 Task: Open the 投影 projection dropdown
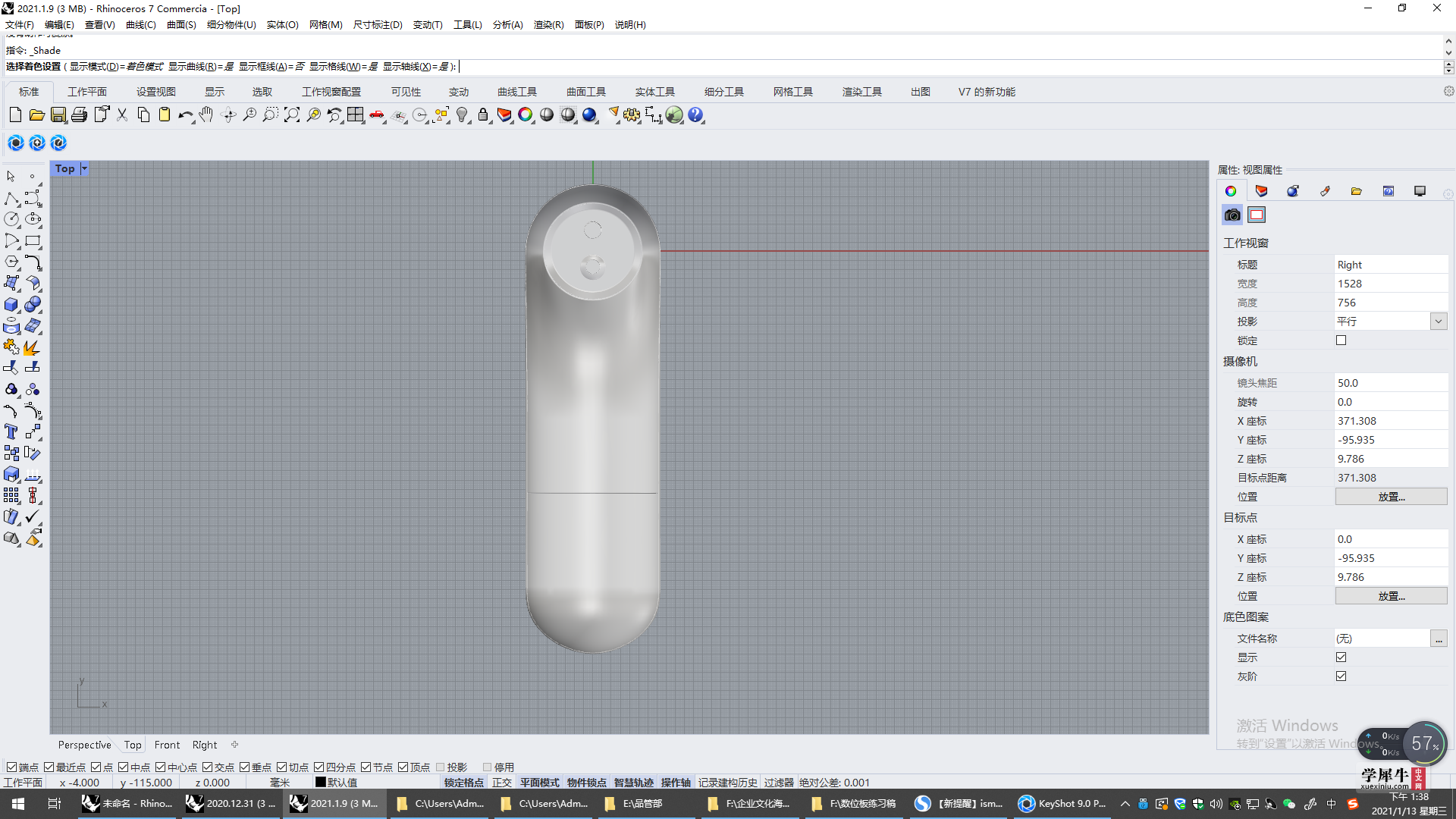tap(1439, 322)
